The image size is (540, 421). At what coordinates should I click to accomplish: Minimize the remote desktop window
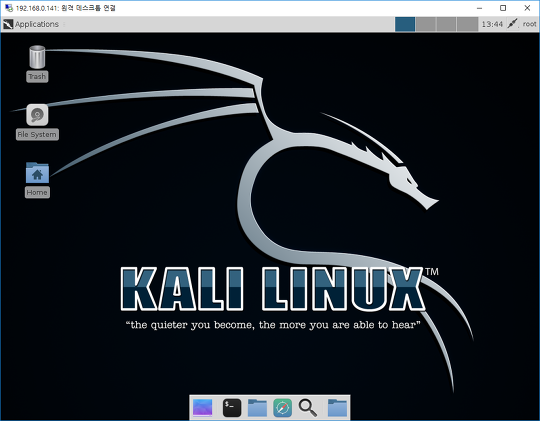(479, 8)
